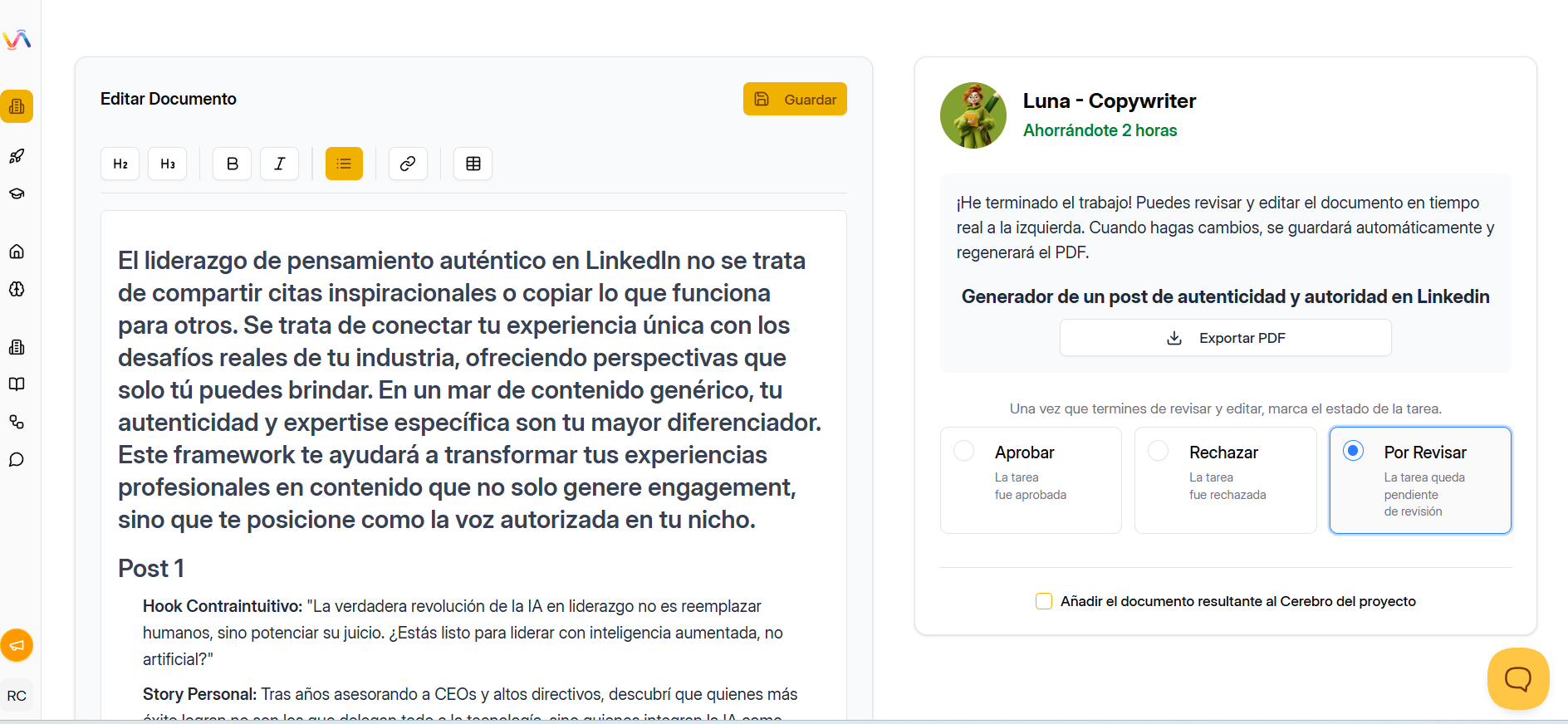Select the Aprobar radio button
The image size is (1568, 724).
[963, 450]
